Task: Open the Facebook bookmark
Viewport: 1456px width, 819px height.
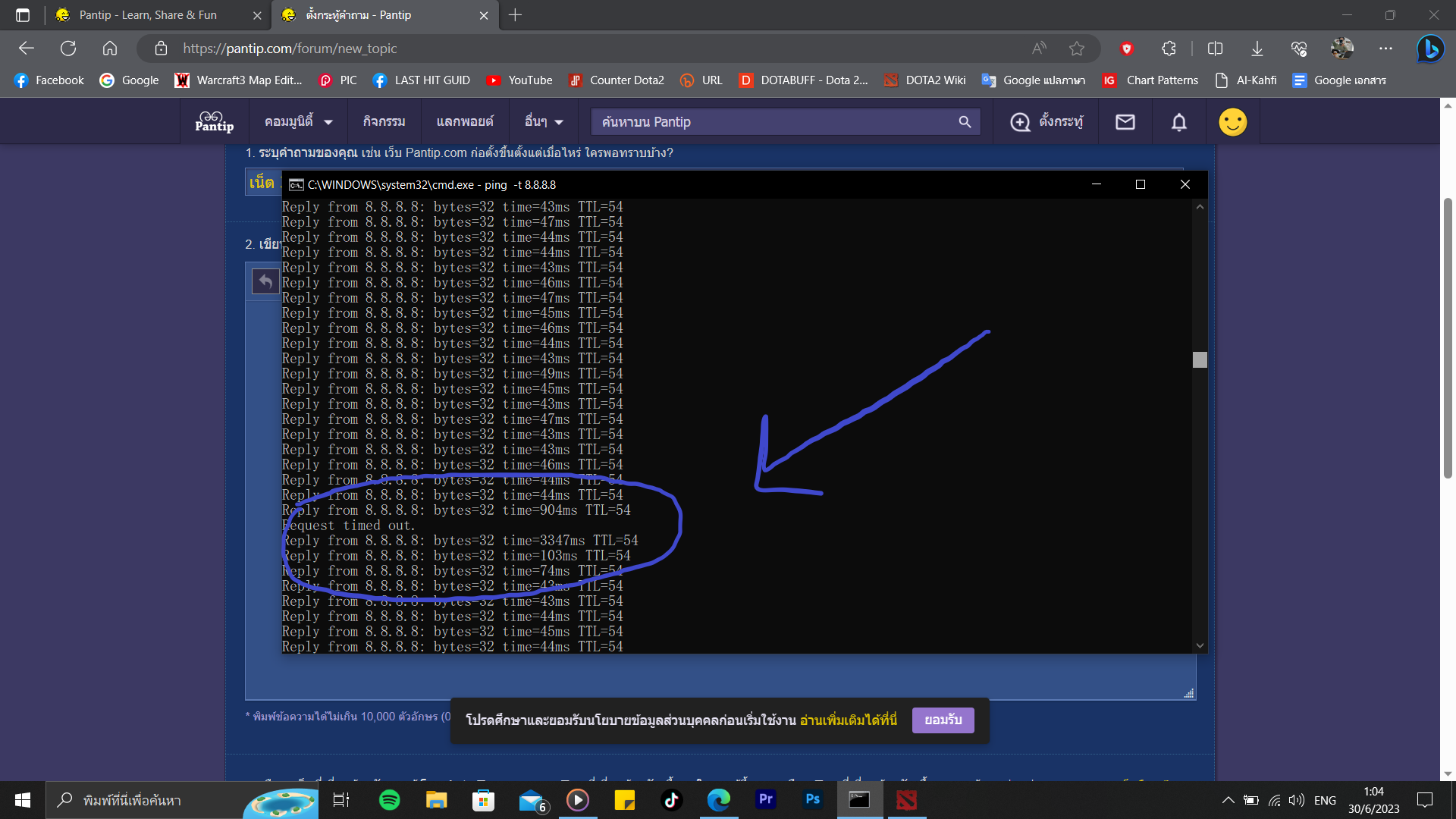Action: pos(49,80)
